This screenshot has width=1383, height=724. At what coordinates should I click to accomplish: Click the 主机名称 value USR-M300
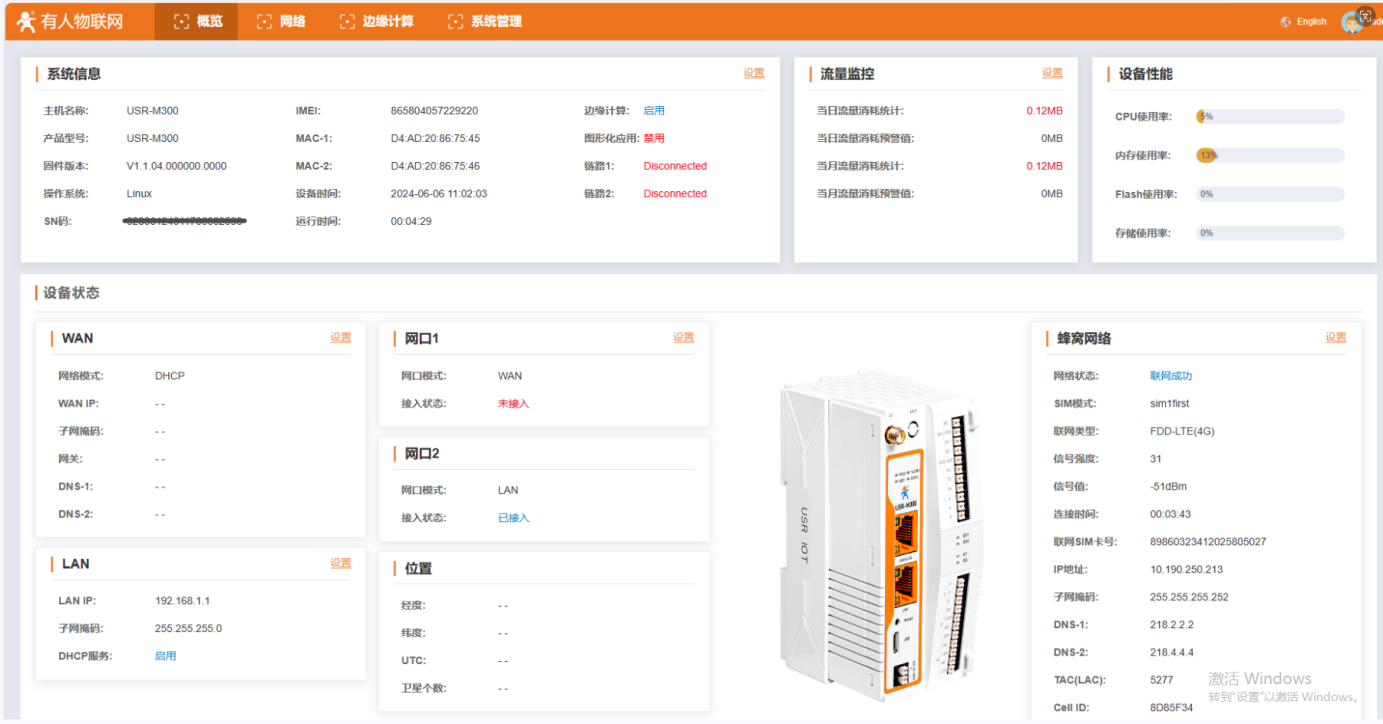pyautogui.click(x=152, y=111)
